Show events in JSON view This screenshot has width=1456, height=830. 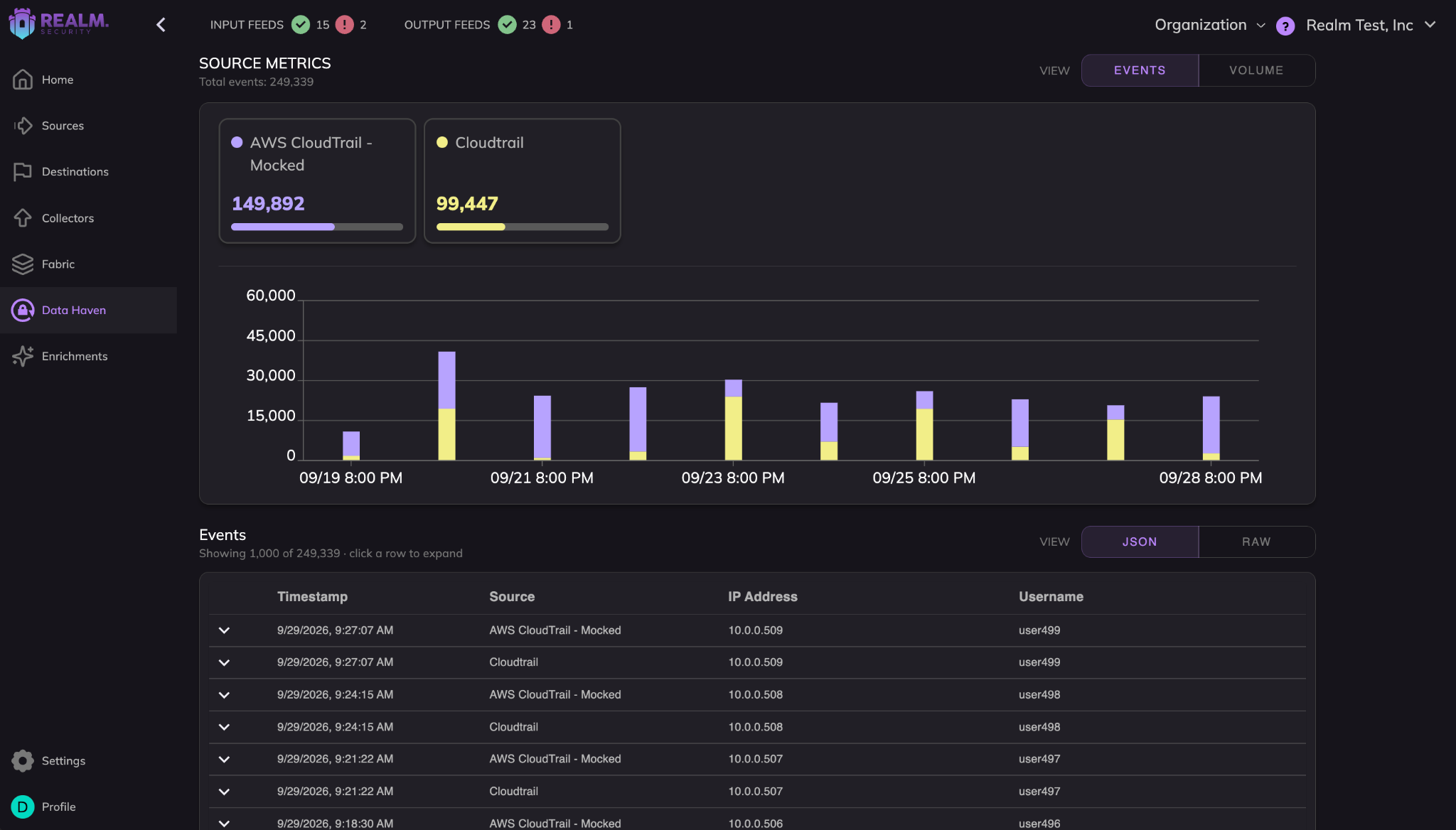click(x=1140, y=541)
